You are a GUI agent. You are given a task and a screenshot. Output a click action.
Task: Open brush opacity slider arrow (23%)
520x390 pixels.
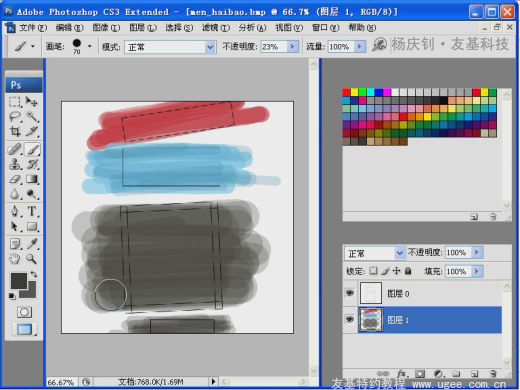coord(293,47)
